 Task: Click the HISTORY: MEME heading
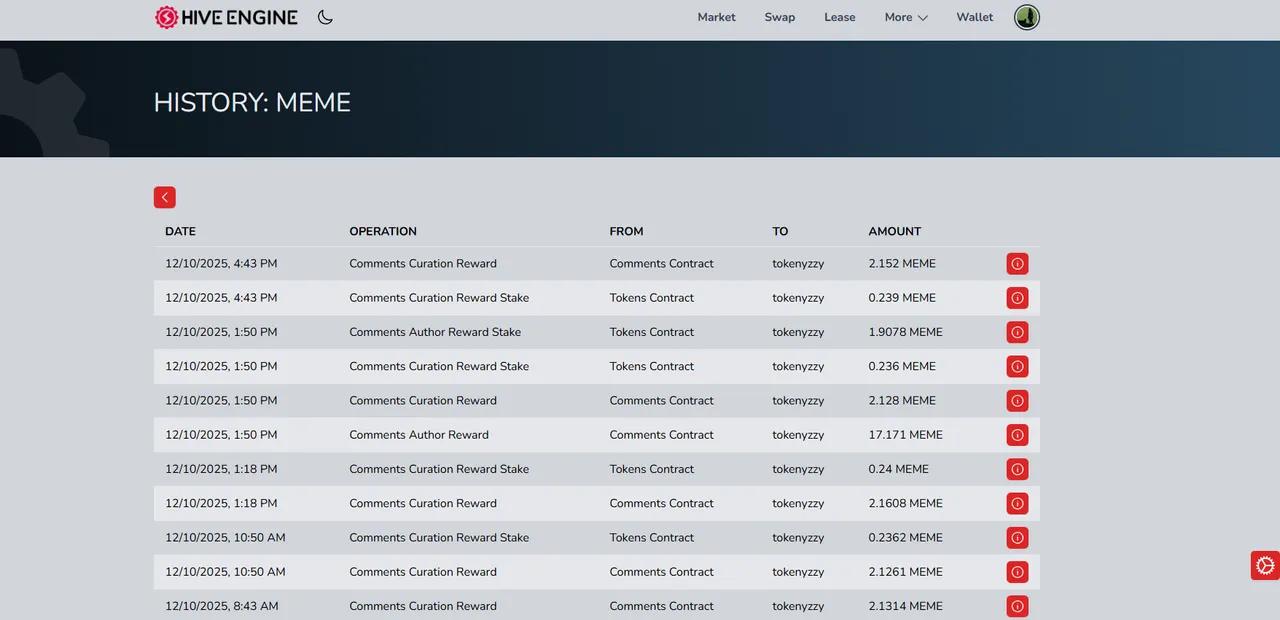coord(252,102)
